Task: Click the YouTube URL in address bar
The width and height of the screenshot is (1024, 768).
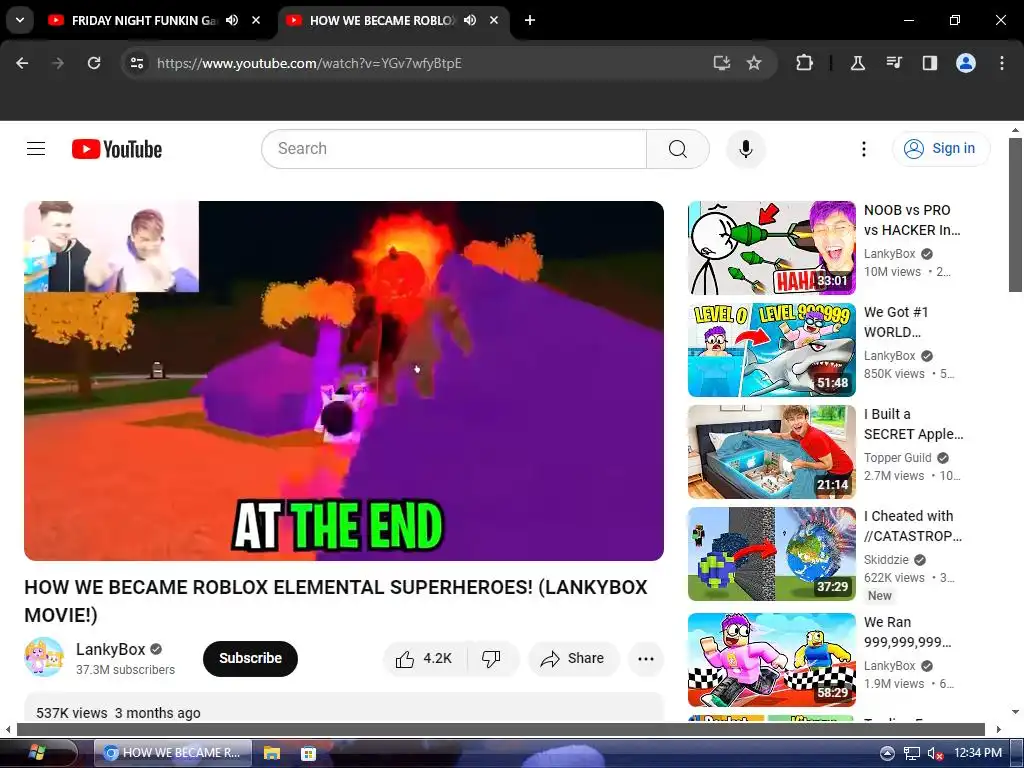Action: coord(309,63)
